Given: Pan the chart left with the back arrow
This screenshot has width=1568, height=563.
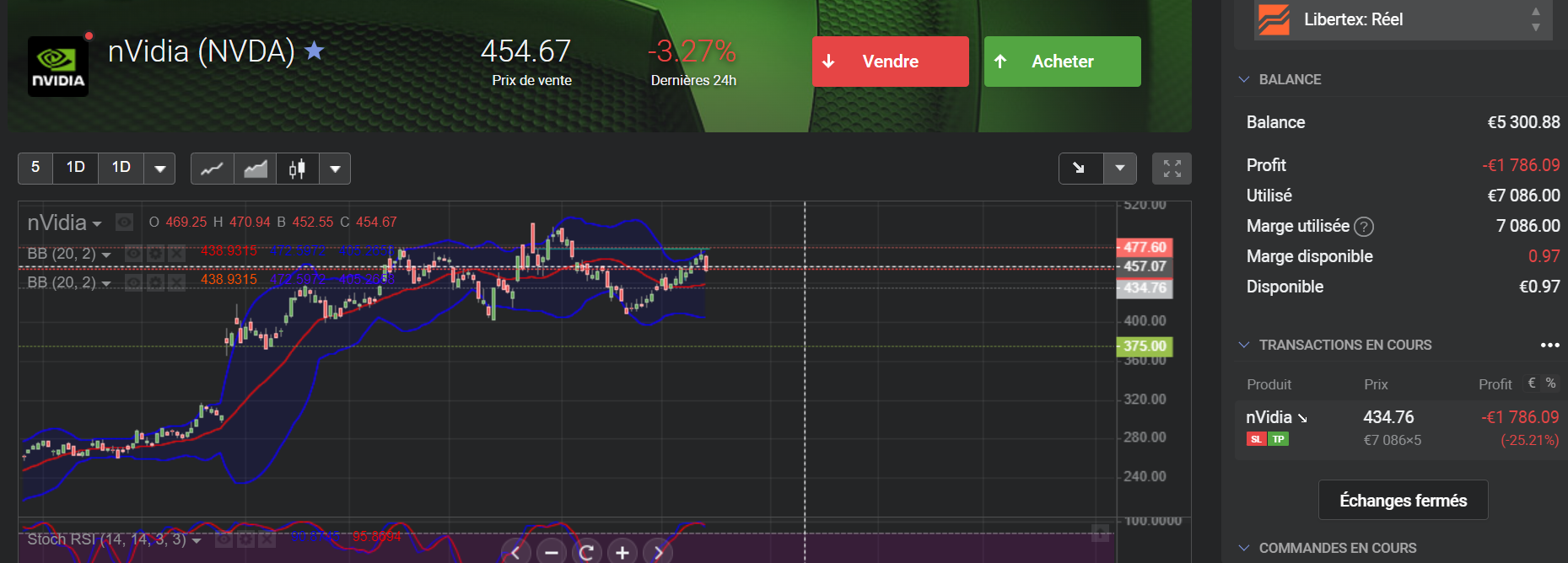Looking at the screenshot, I should 515,552.
